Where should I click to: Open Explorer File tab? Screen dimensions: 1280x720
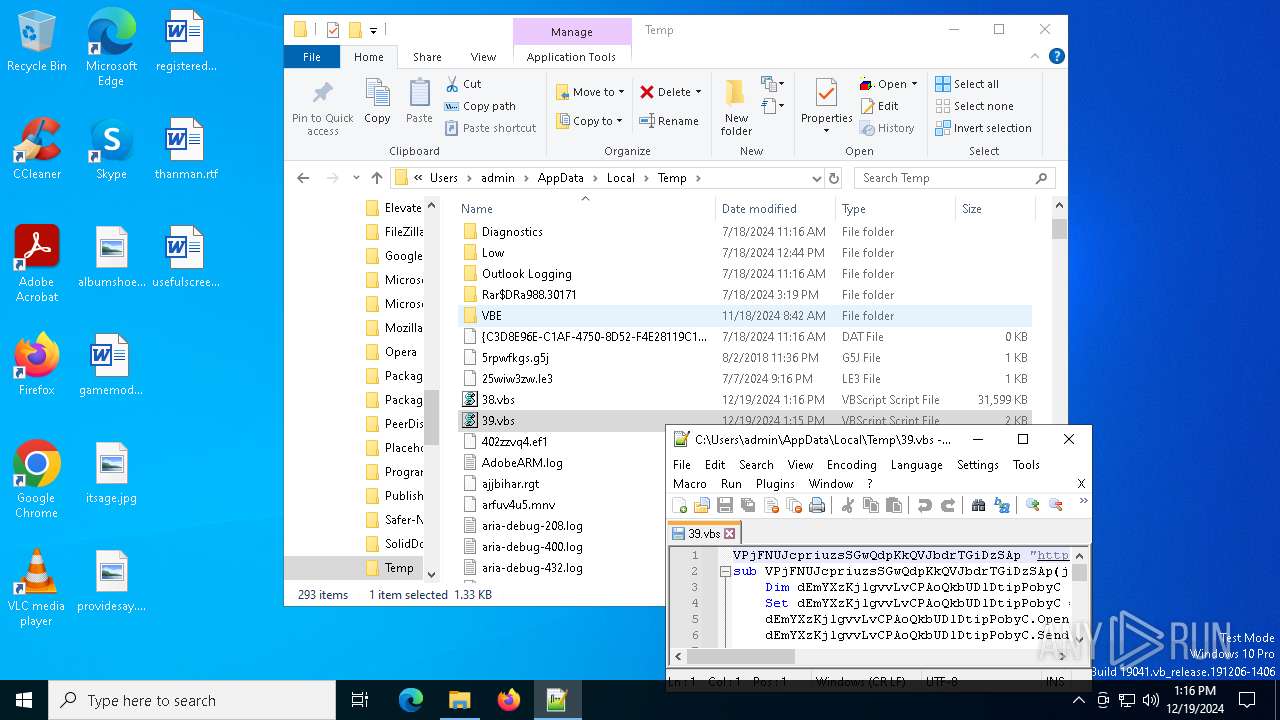pyautogui.click(x=312, y=57)
